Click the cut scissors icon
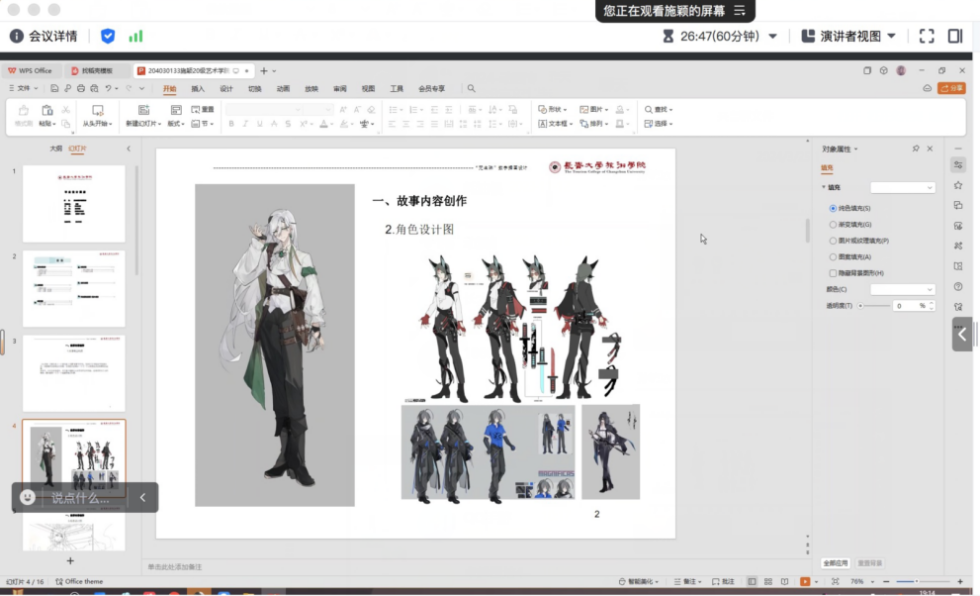 pyautogui.click(x=66, y=110)
